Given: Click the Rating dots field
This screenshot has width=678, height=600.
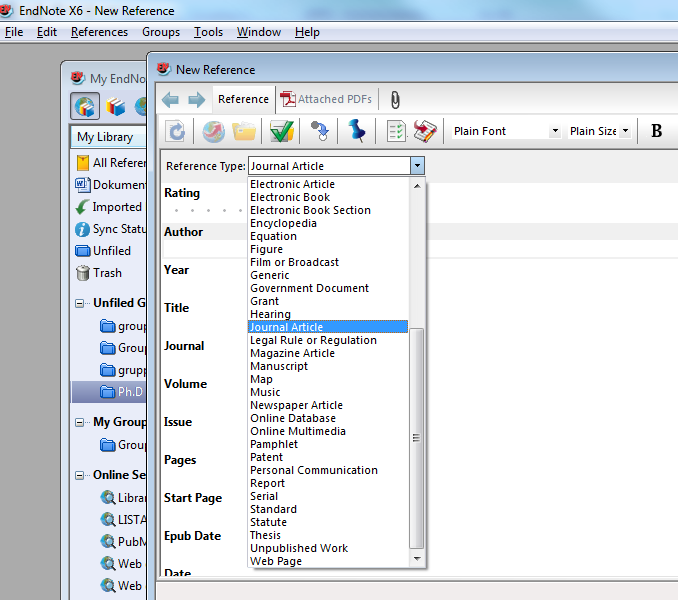Looking at the screenshot, I should pos(208,211).
